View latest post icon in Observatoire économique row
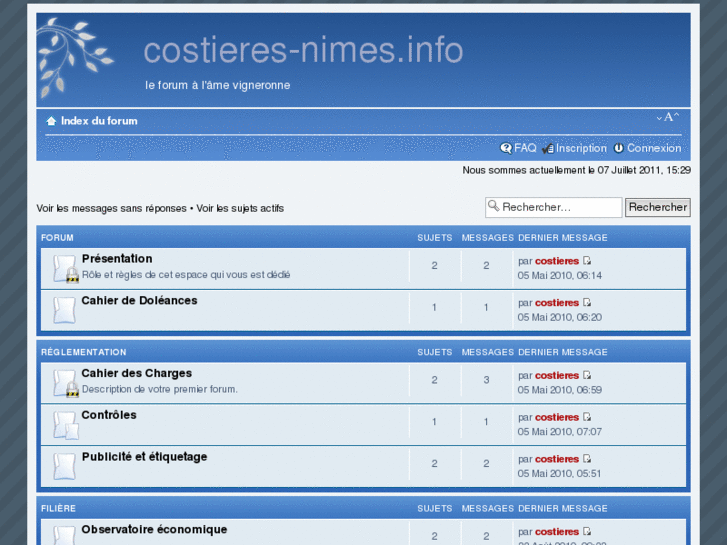The image size is (727, 545). [x=587, y=532]
